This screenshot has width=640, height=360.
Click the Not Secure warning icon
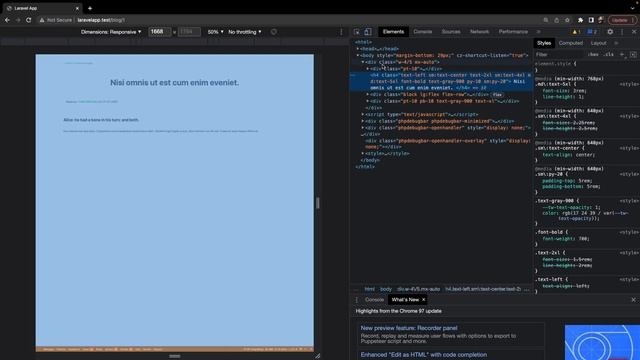click(42, 20)
